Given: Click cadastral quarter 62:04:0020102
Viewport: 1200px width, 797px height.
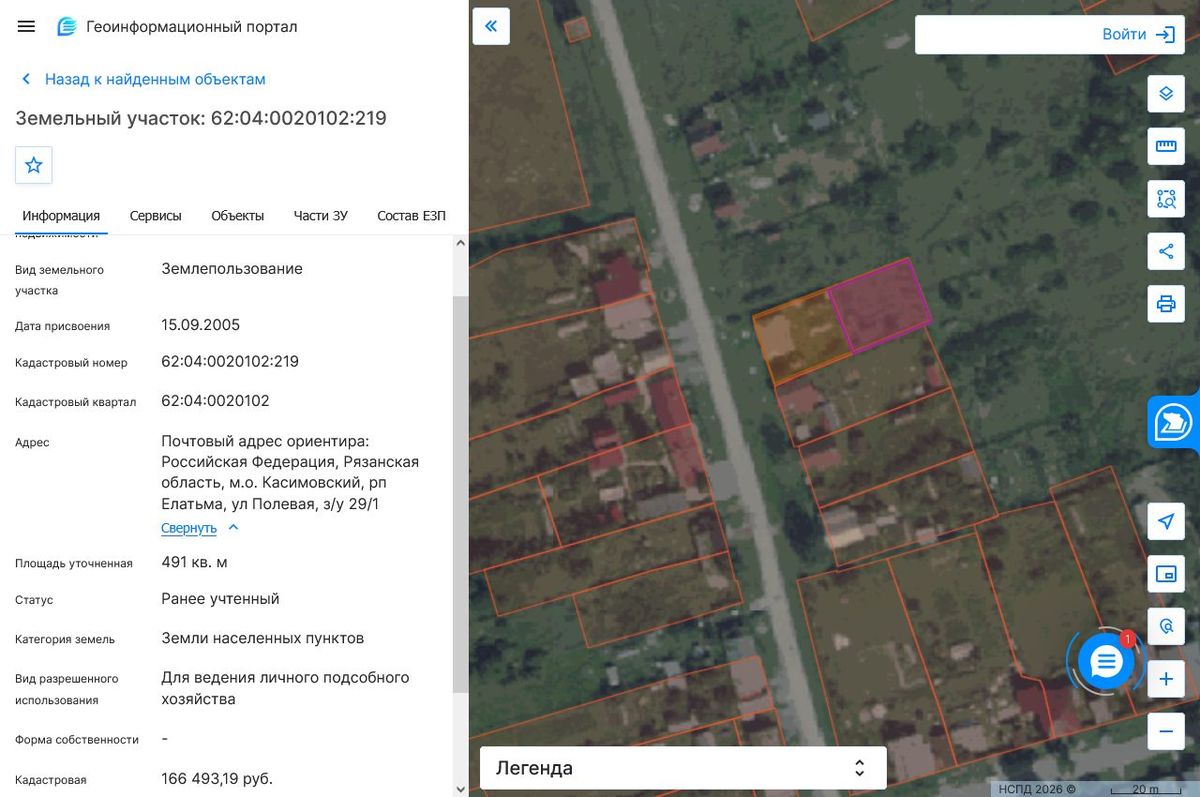Looking at the screenshot, I should click(x=215, y=401).
